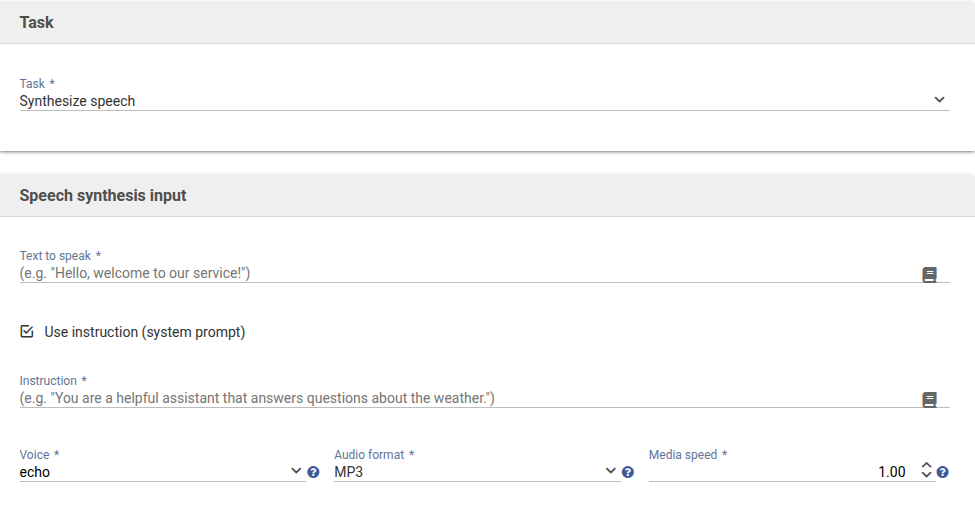Increase Media speed with up arrow

tap(926, 466)
